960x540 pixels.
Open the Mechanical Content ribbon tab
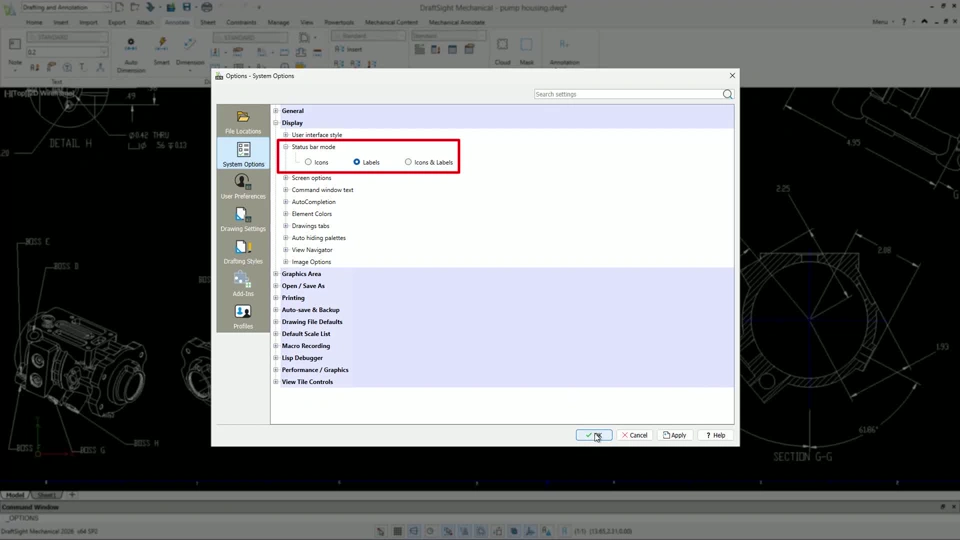coord(391,22)
